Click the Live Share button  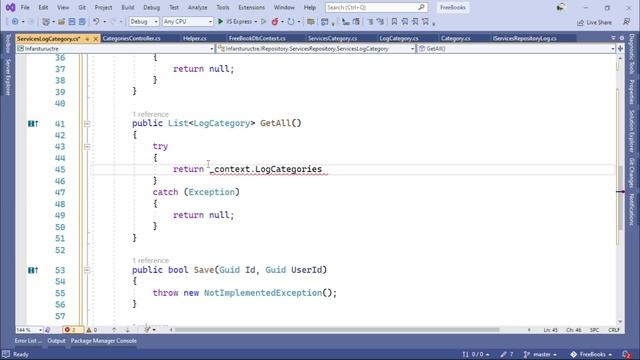(x=594, y=22)
